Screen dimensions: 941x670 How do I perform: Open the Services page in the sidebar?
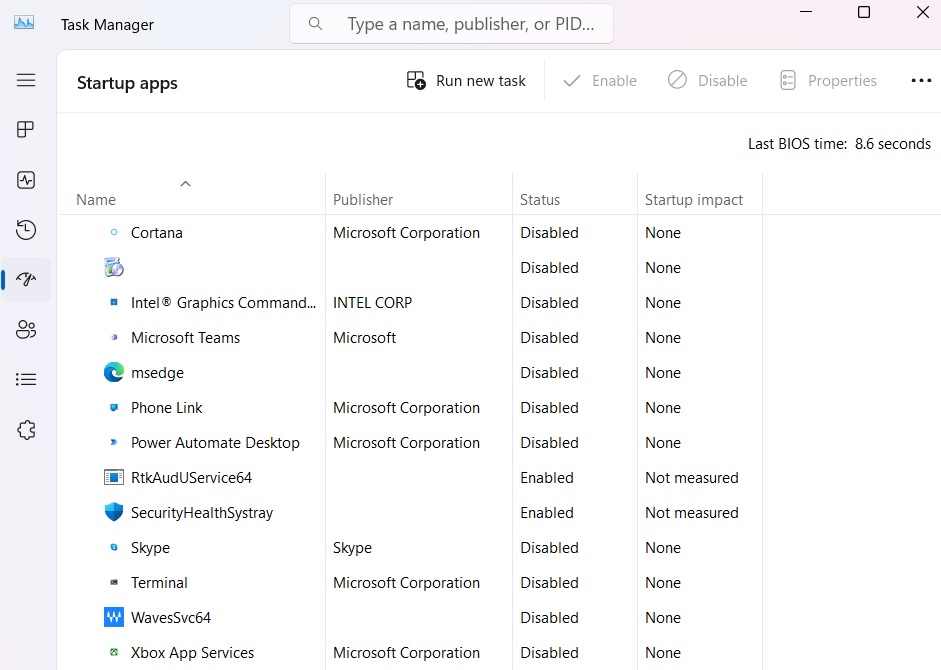[x=26, y=429]
